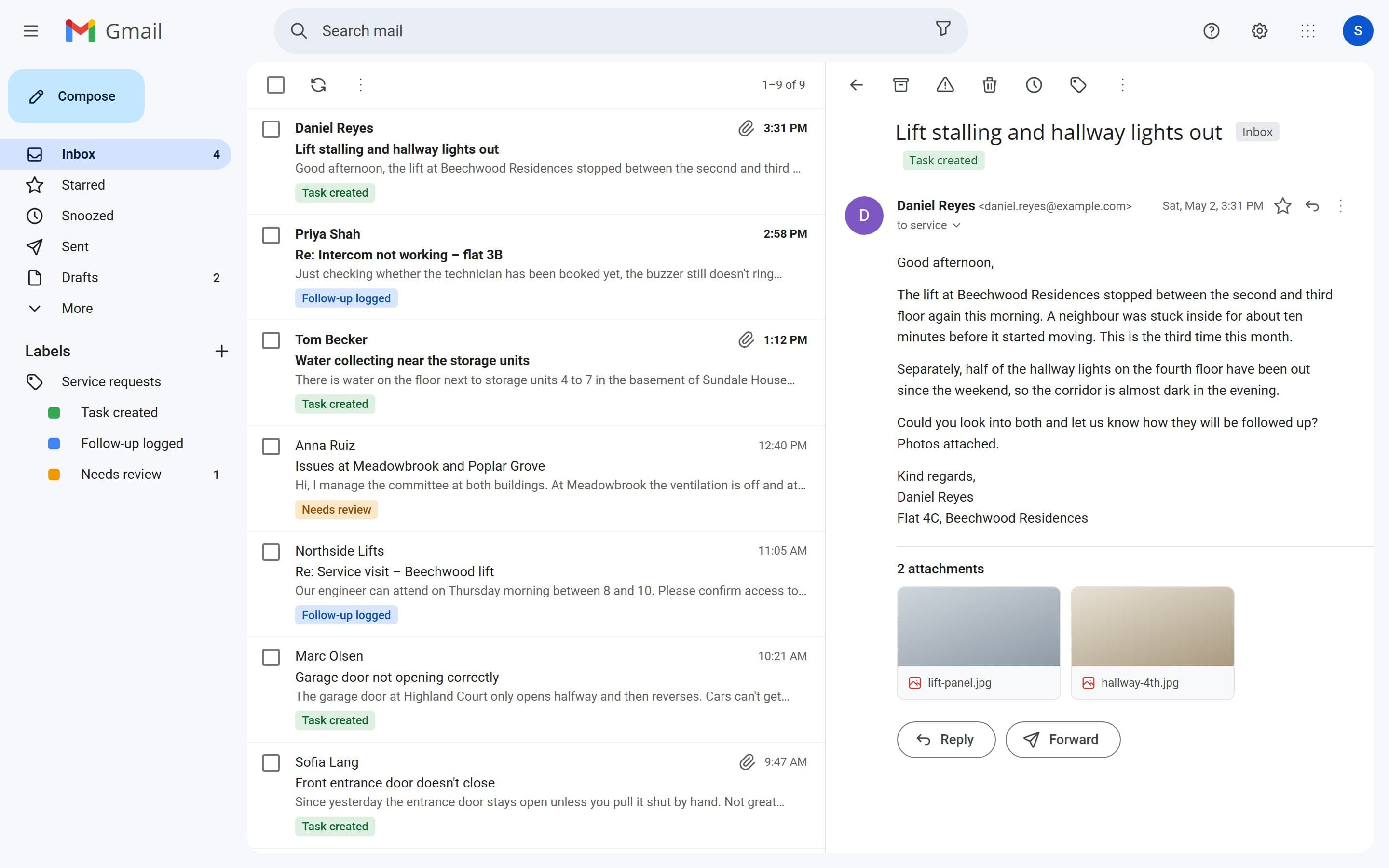
Task: Expand recipient details next to 'to service'
Action: coord(956,225)
